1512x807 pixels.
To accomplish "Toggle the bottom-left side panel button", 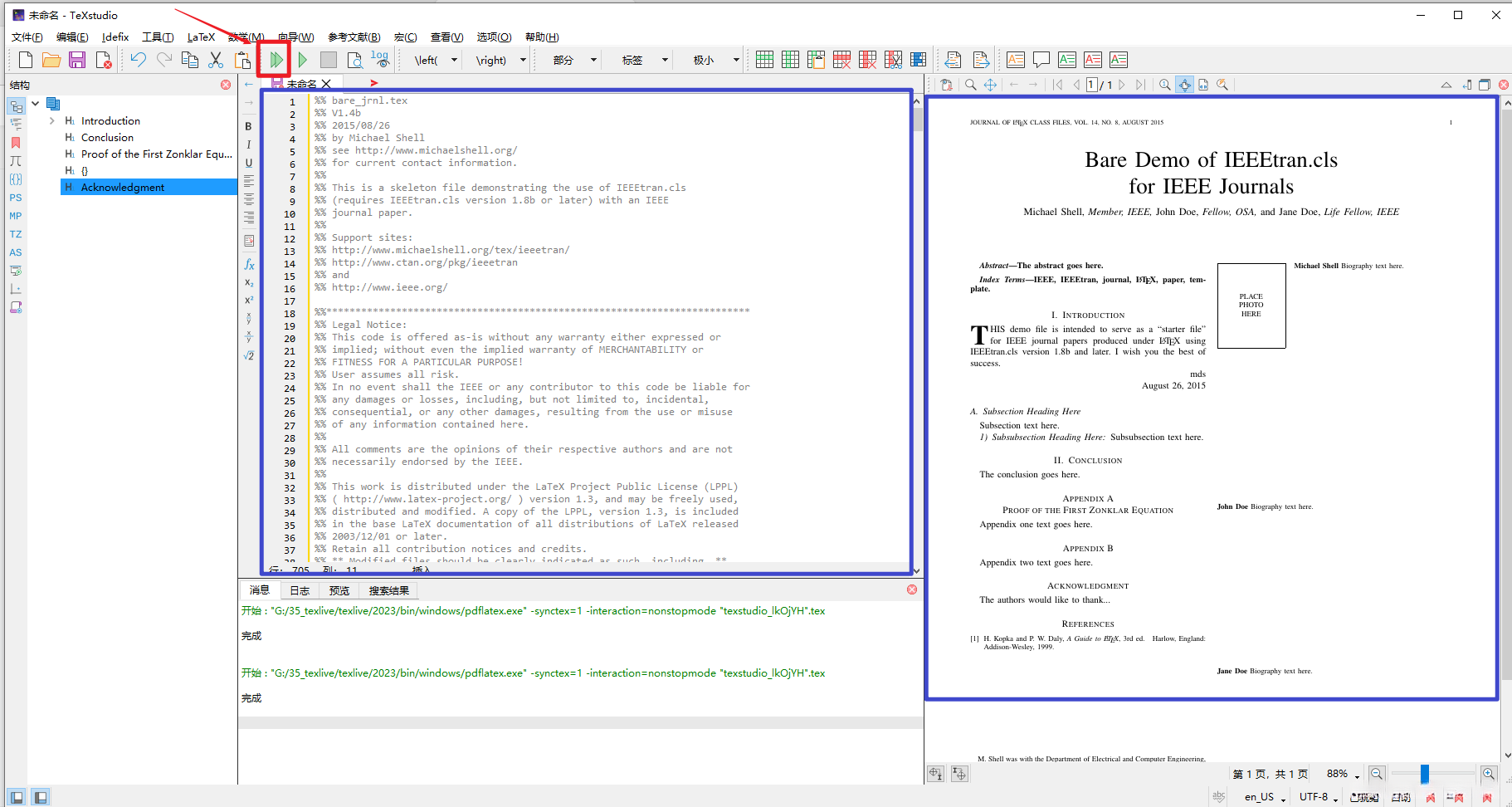I will (x=17, y=797).
